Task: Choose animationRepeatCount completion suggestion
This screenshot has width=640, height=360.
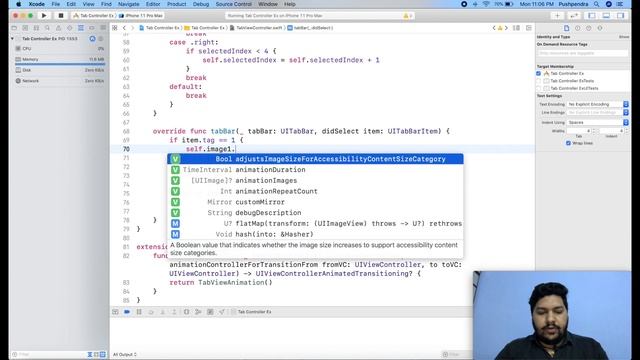Action: tap(315, 191)
